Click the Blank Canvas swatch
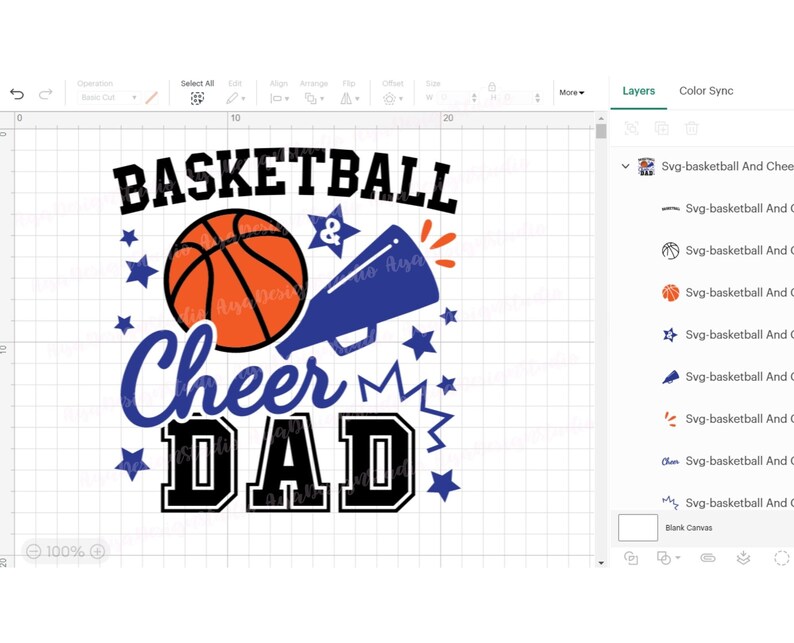794x643 pixels. pyautogui.click(x=638, y=528)
